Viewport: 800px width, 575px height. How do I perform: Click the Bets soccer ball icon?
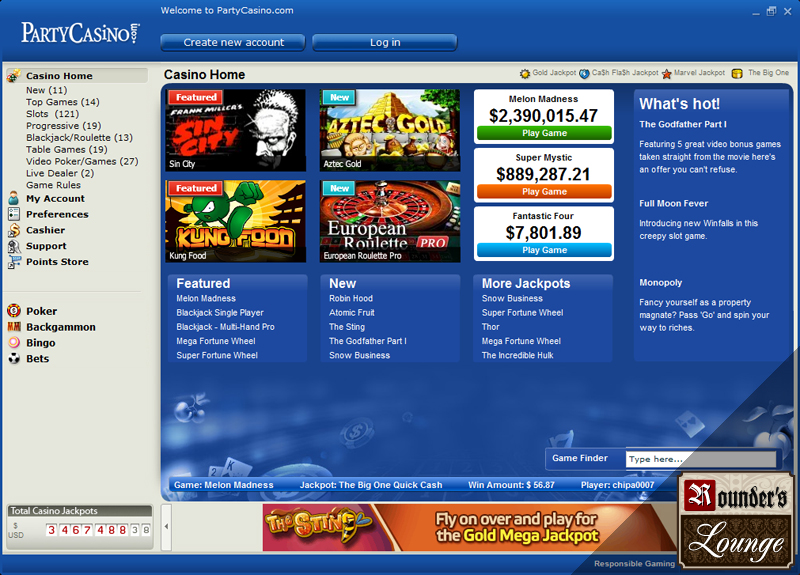pos(14,358)
